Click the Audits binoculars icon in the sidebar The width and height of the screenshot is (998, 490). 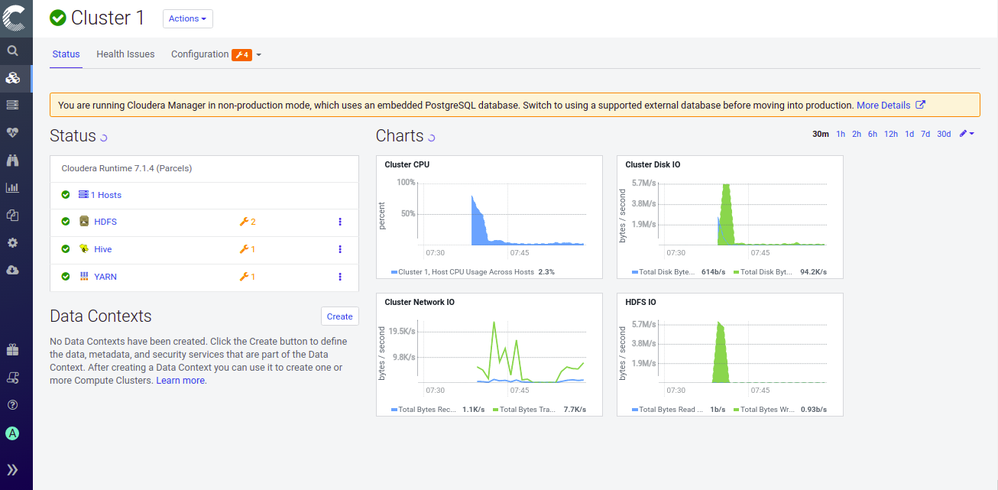click(x=13, y=160)
